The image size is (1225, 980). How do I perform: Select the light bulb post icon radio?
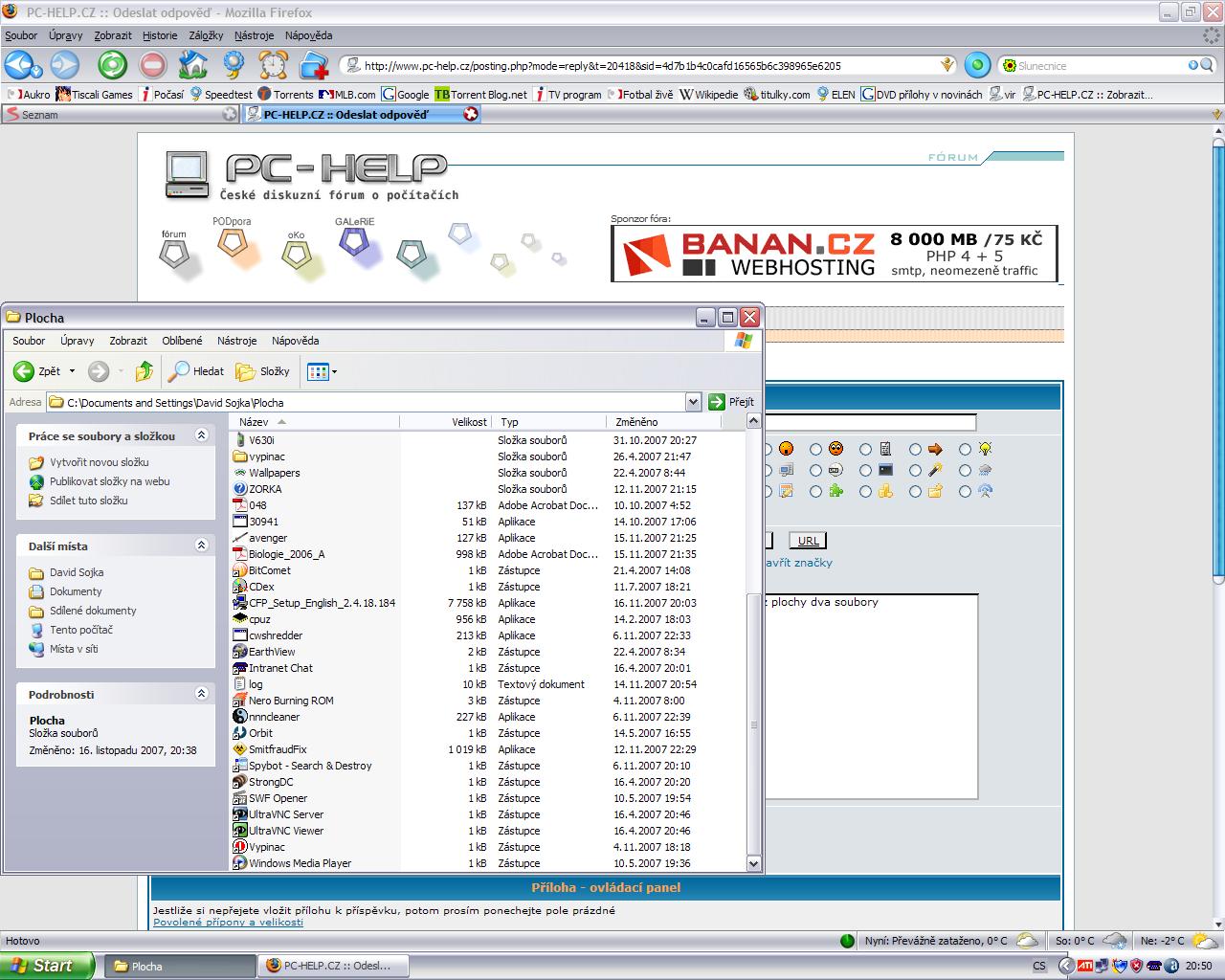(965, 449)
